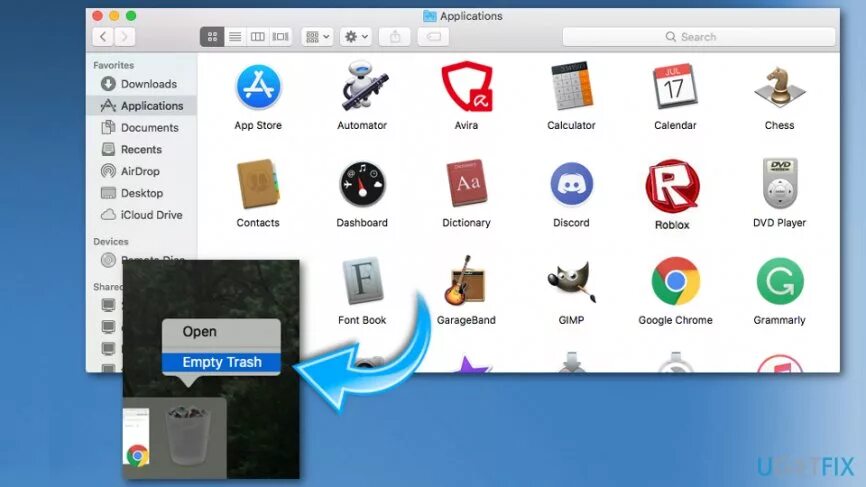The height and width of the screenshot is (487, 866).
Task: Open the item arrangement dropdown
Action: 318,37
